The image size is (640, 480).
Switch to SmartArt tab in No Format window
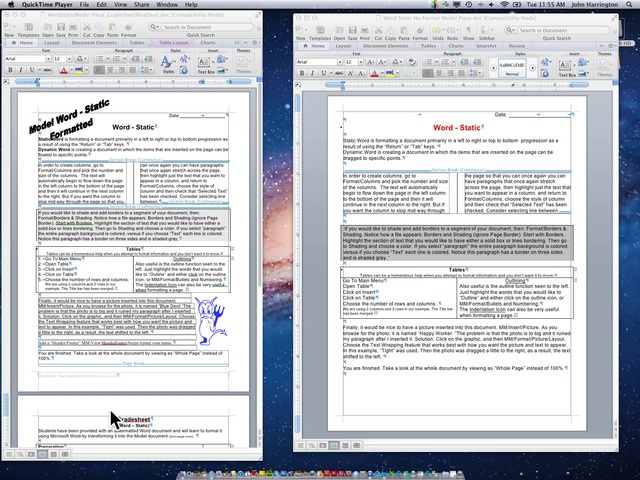(486, 46)
